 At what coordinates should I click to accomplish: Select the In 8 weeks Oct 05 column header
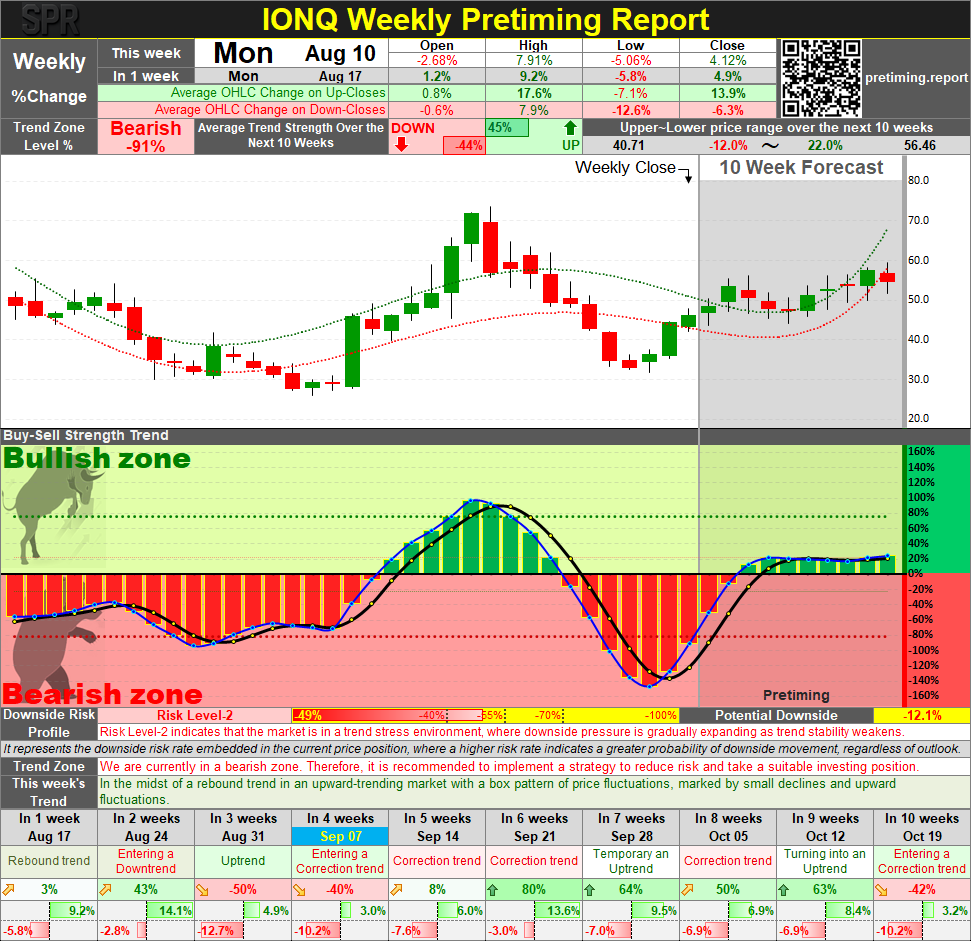point(728,827)
